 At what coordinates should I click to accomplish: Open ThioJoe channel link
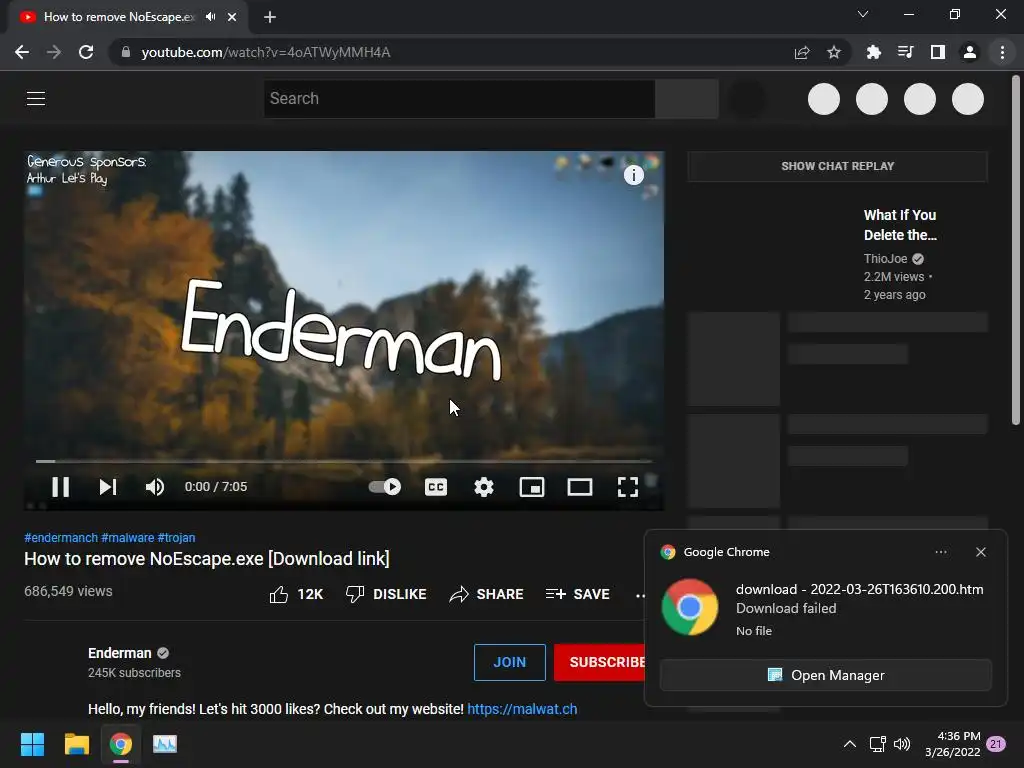click(x=886, y=259)
